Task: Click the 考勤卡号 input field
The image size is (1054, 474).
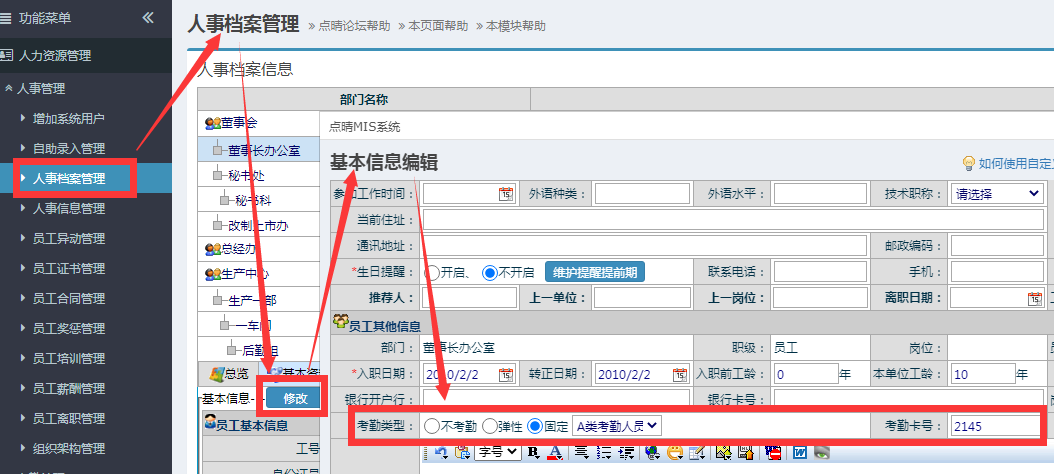Action: point(995,427)
